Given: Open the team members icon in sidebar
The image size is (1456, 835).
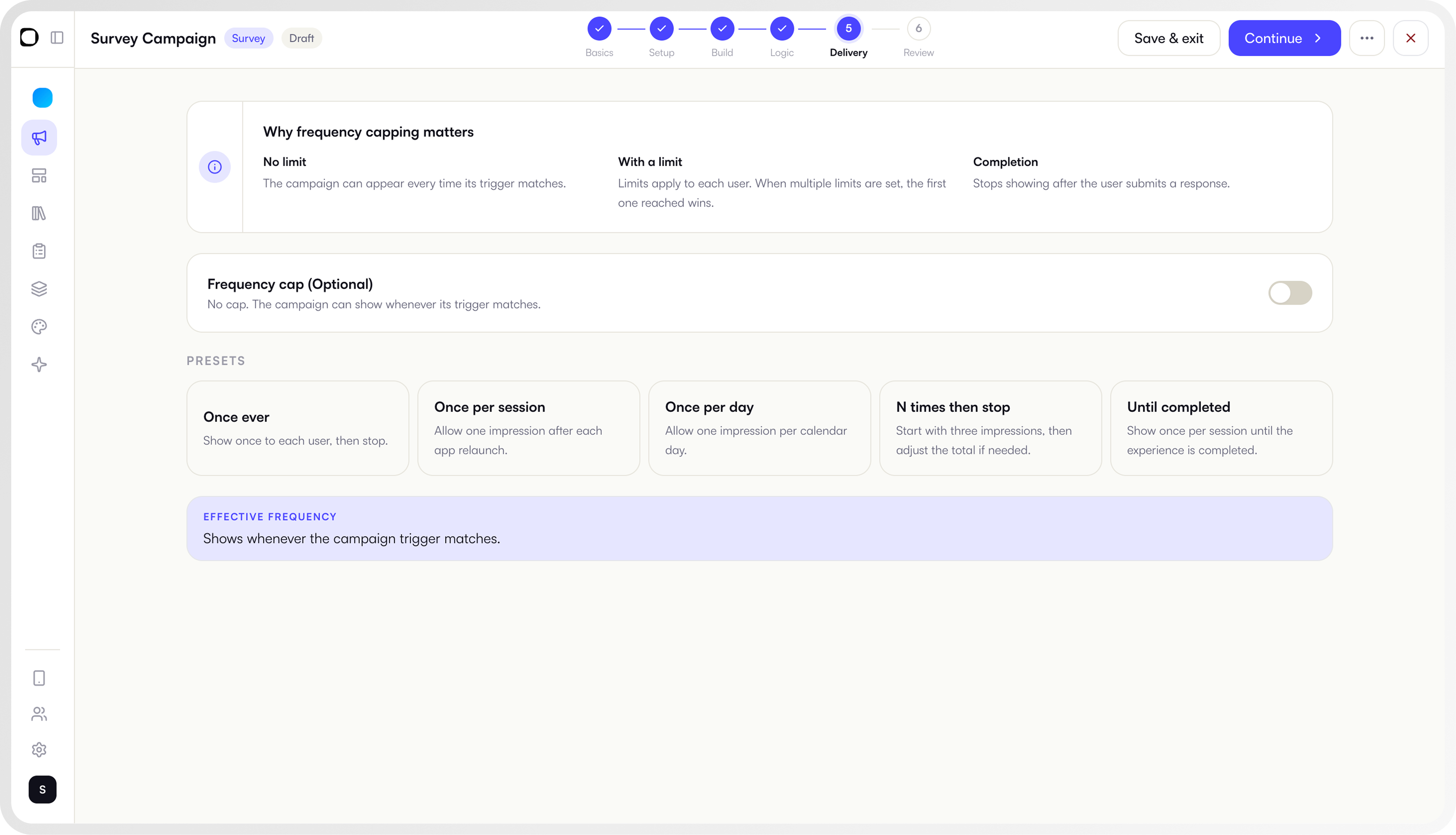Looking at the screenshot, I should click(39, 714).
